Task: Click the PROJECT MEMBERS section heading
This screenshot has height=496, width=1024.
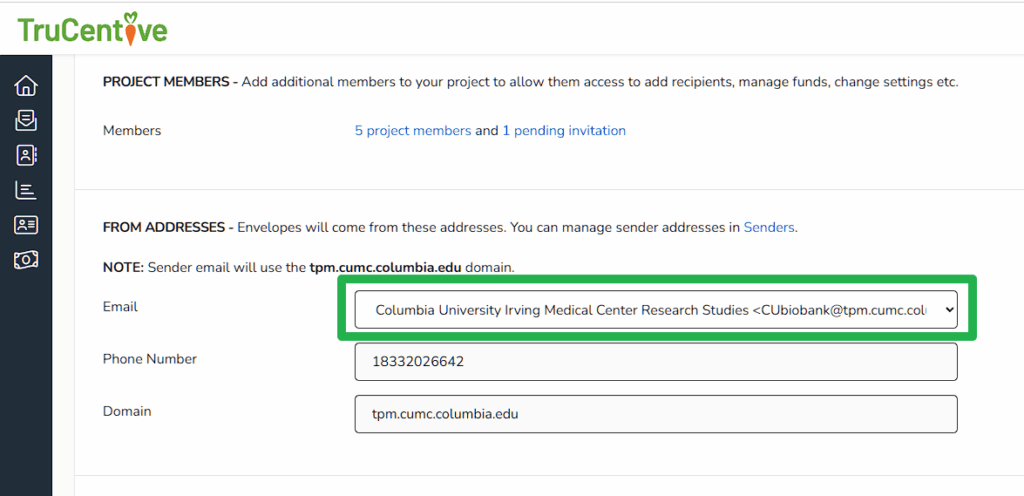Action: click(166, 82)
